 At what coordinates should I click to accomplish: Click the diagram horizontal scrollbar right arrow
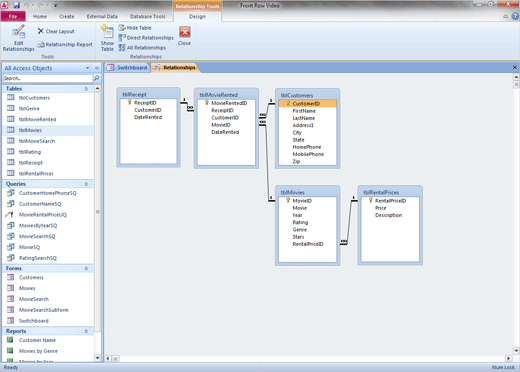509,359
